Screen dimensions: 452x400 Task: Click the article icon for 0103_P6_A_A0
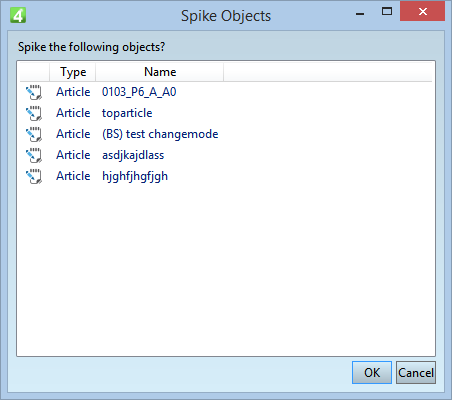(x=34, y=92)
